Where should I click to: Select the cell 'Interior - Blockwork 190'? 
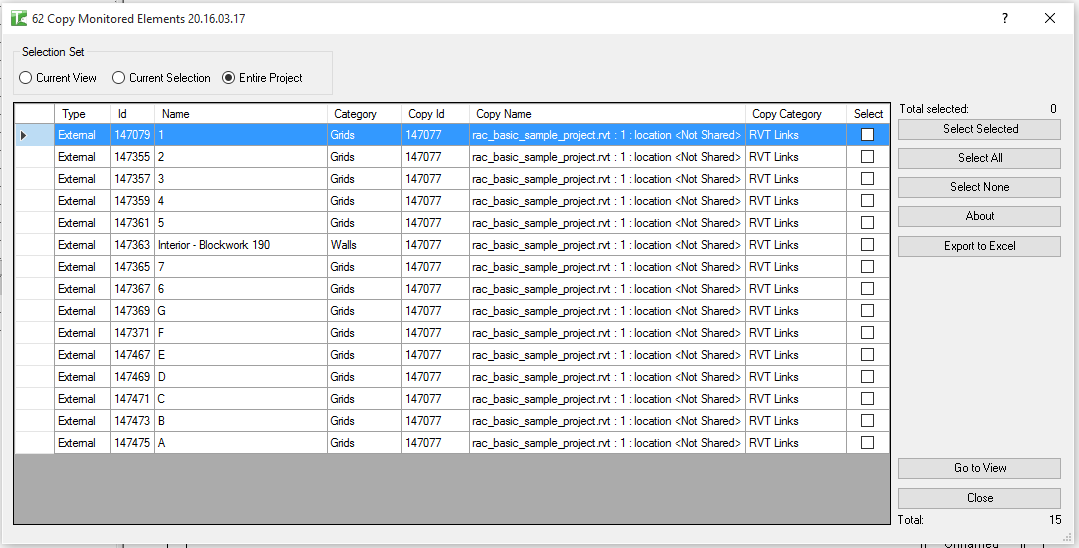(241, 245)
